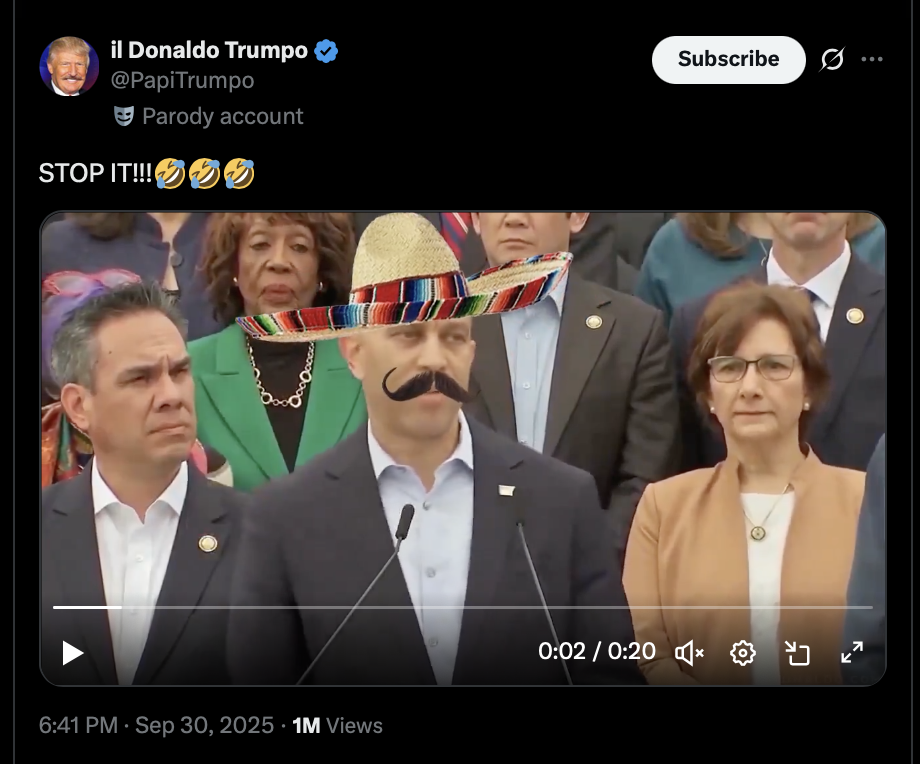Open video settings gear
Viewport: 920px width, 764px height.
tap(743, 653)
